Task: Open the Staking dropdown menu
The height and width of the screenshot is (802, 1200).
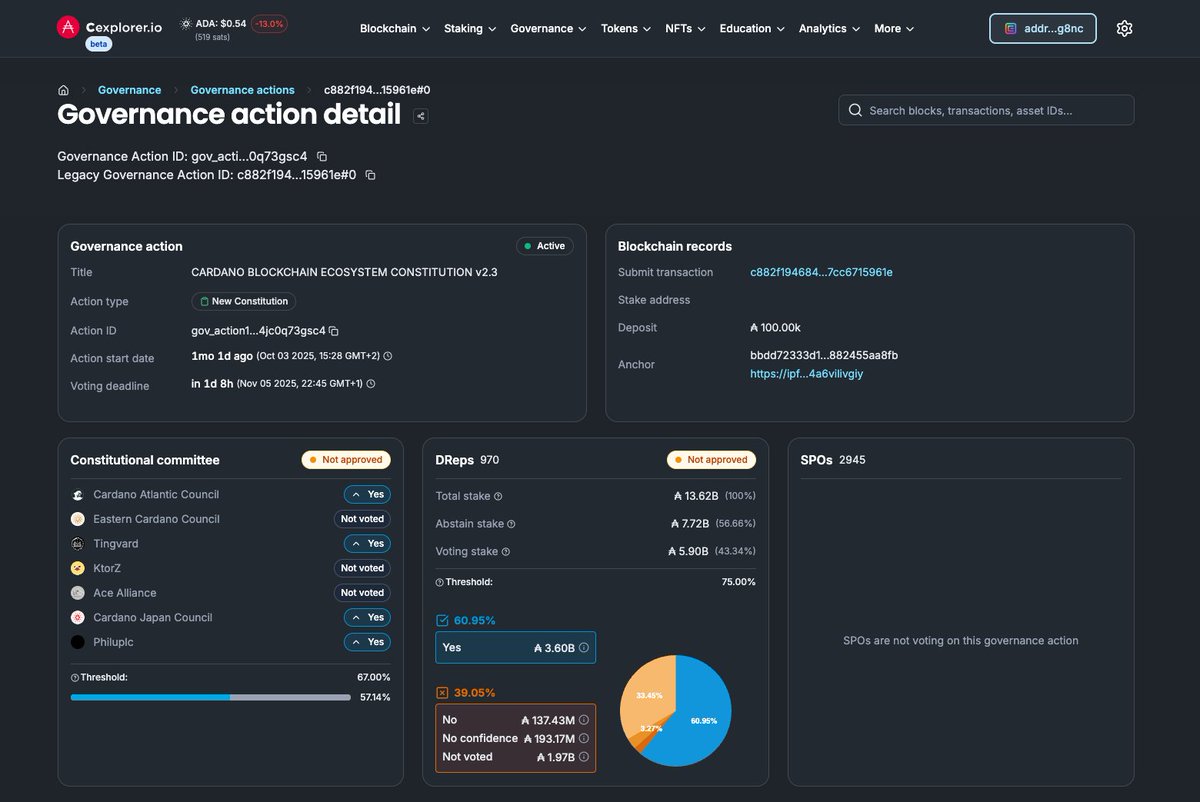Action: pos(470,29)
